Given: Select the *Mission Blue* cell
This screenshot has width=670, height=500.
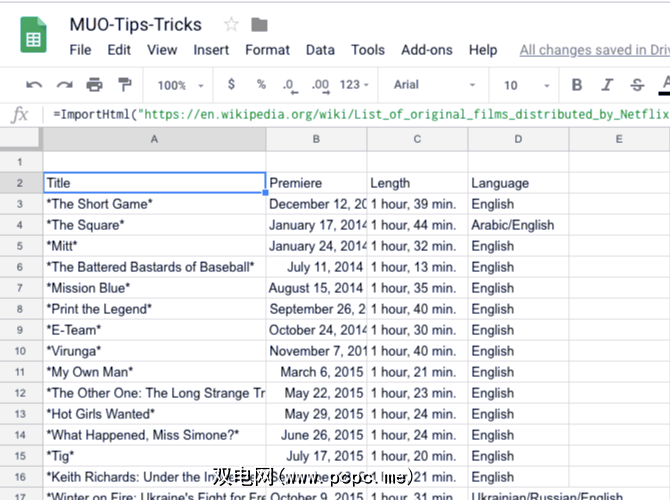Looking at the screenshot, I should click(x=154, y=288).
